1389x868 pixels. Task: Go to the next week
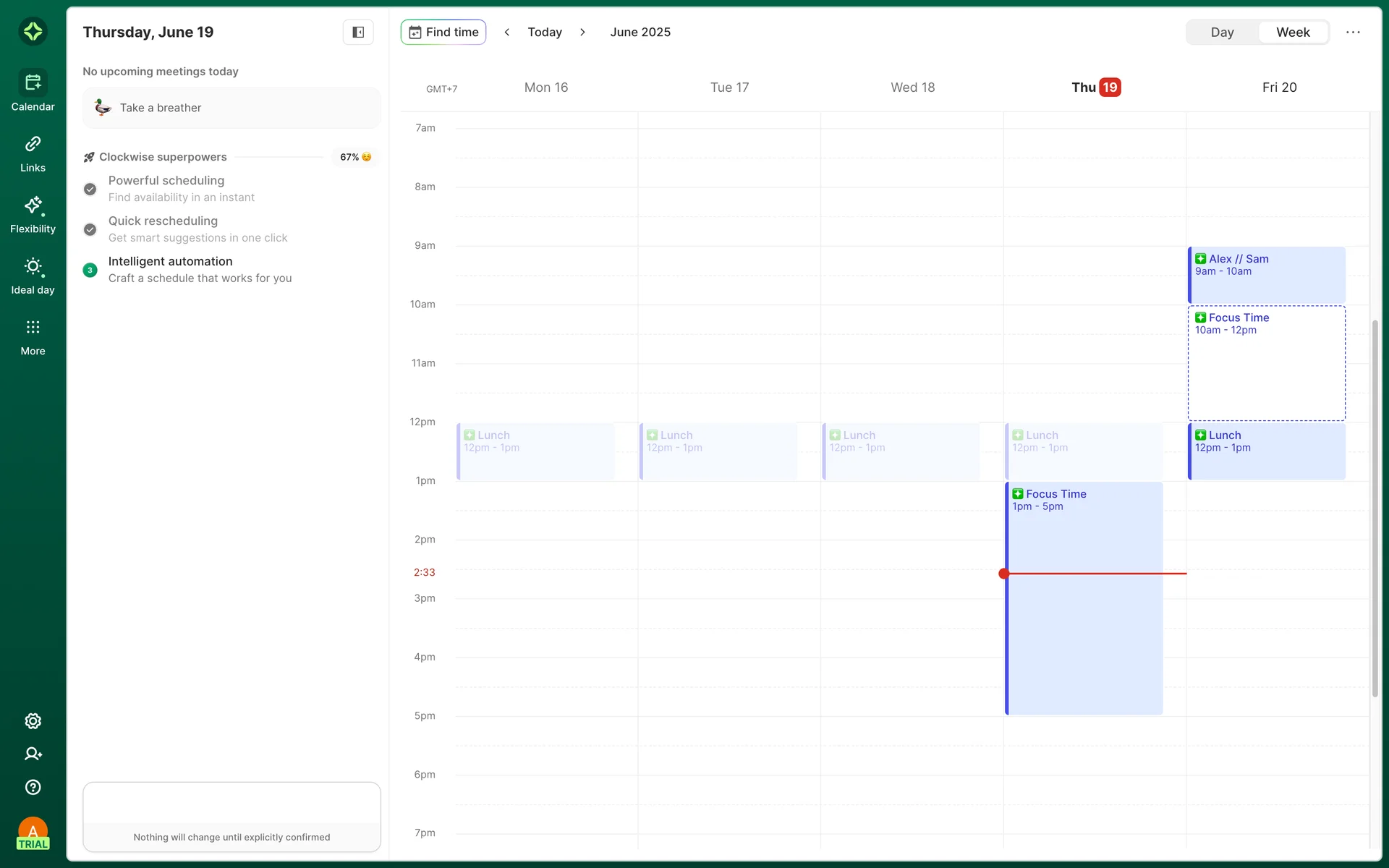582,32
